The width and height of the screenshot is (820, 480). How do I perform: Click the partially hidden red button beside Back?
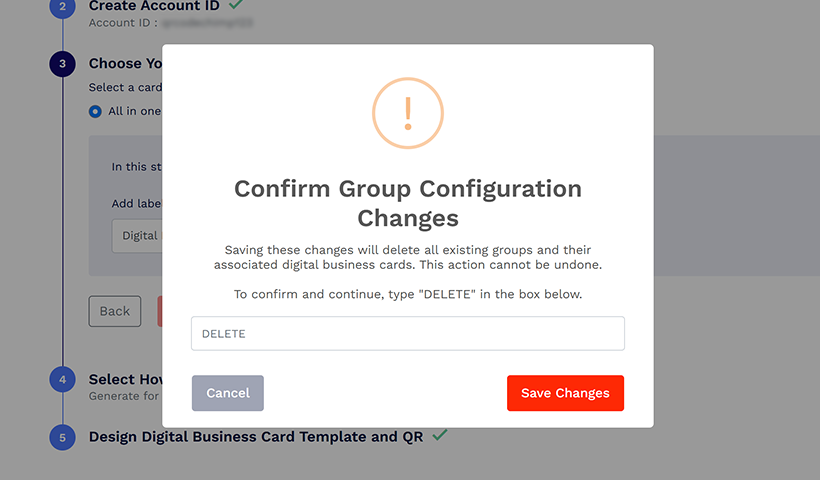(160, 311)
